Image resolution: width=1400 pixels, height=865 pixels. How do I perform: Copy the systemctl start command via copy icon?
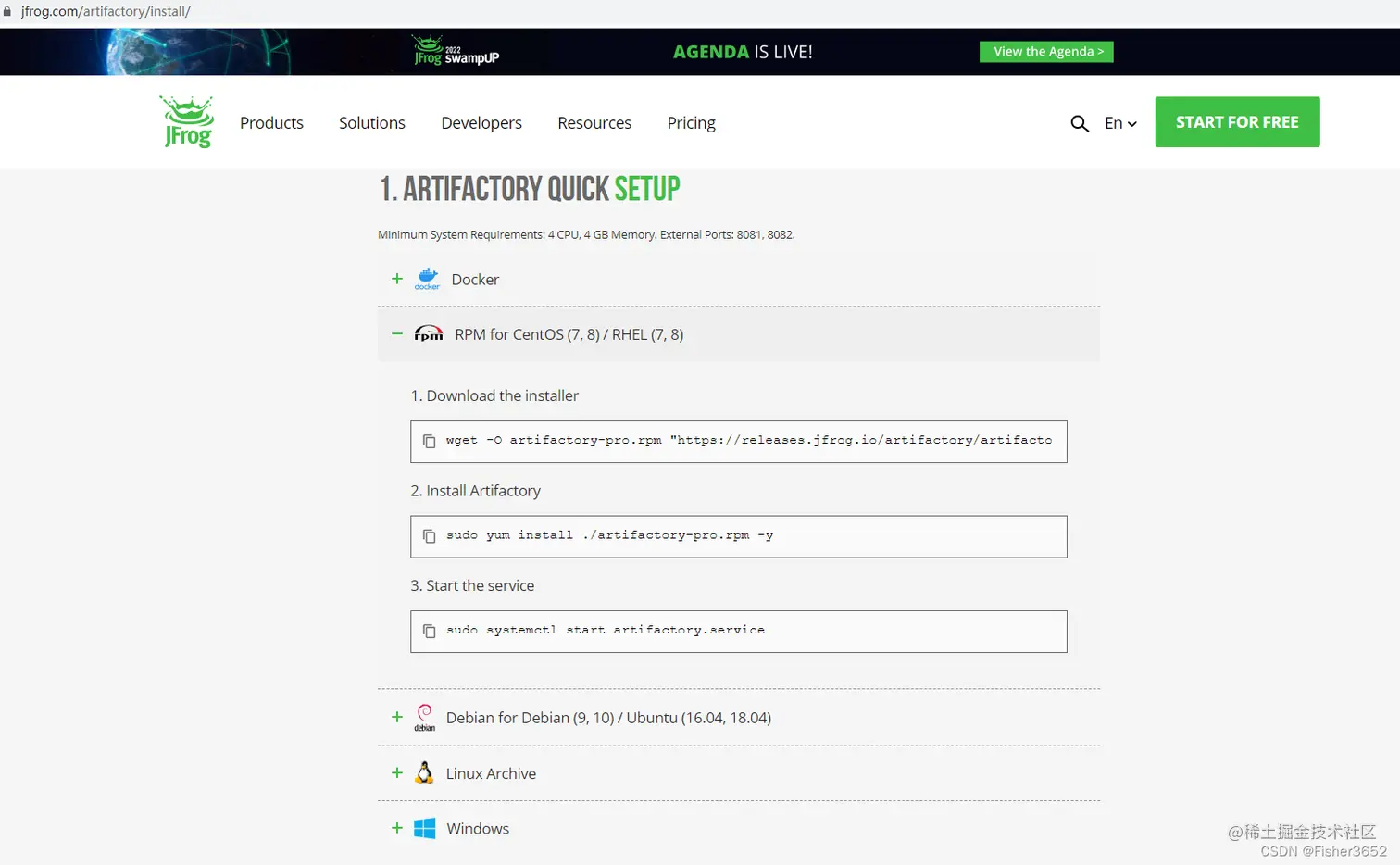click(429, 631)
